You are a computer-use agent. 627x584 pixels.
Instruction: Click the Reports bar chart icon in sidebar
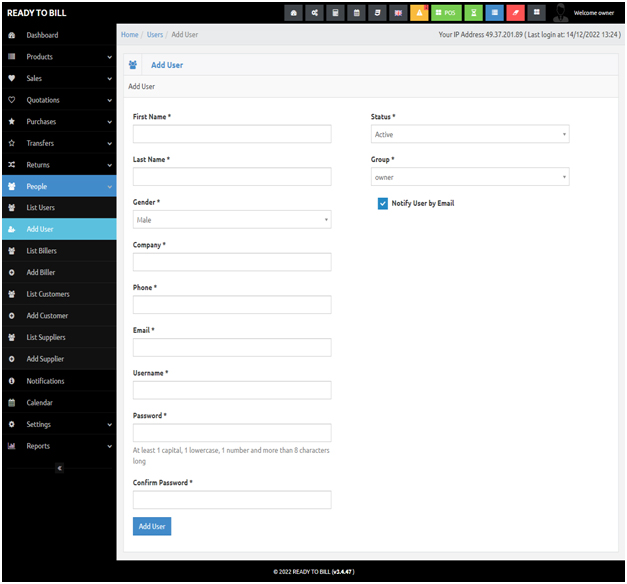point(12,446)
